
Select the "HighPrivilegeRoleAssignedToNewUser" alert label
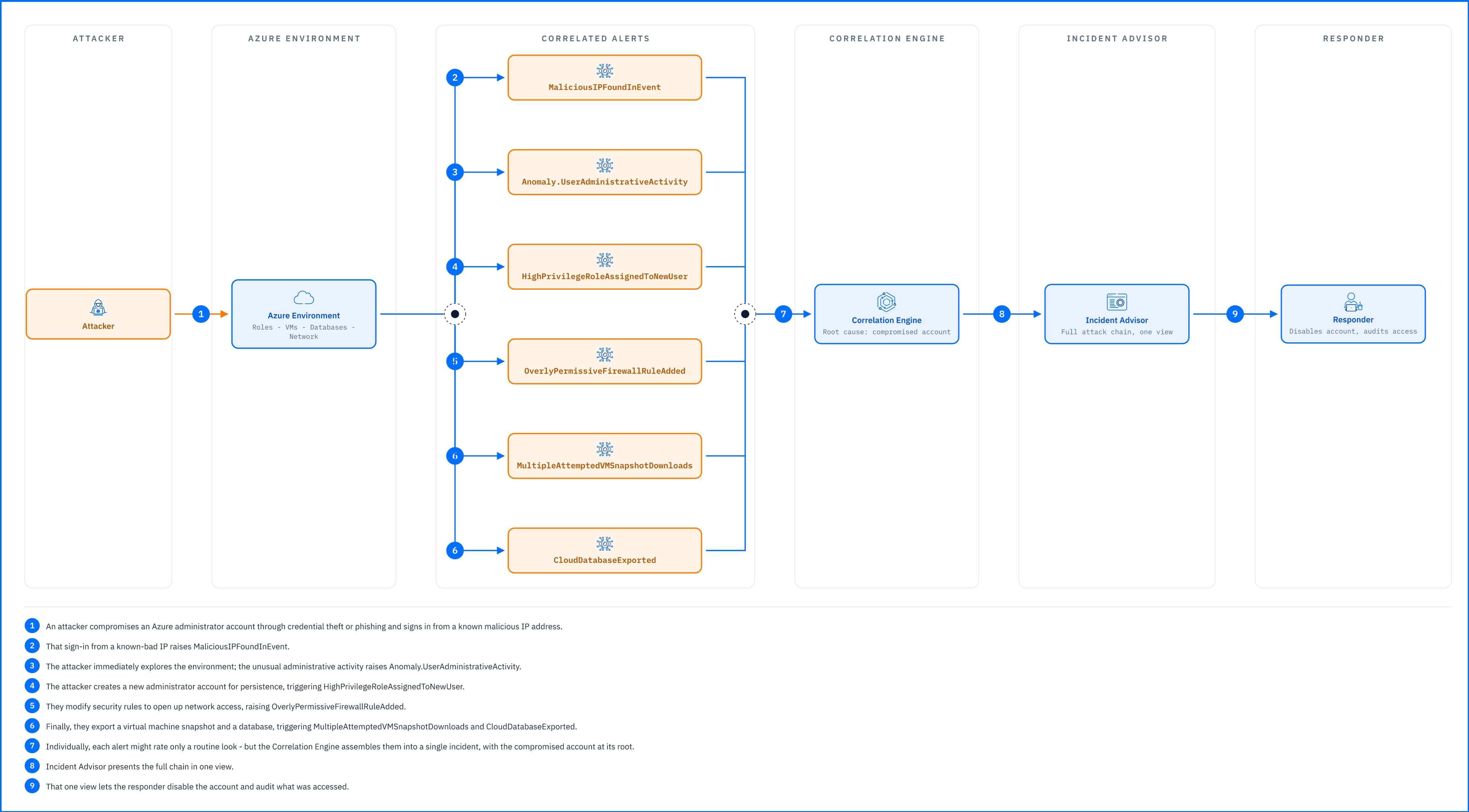(x=604, y=277)
